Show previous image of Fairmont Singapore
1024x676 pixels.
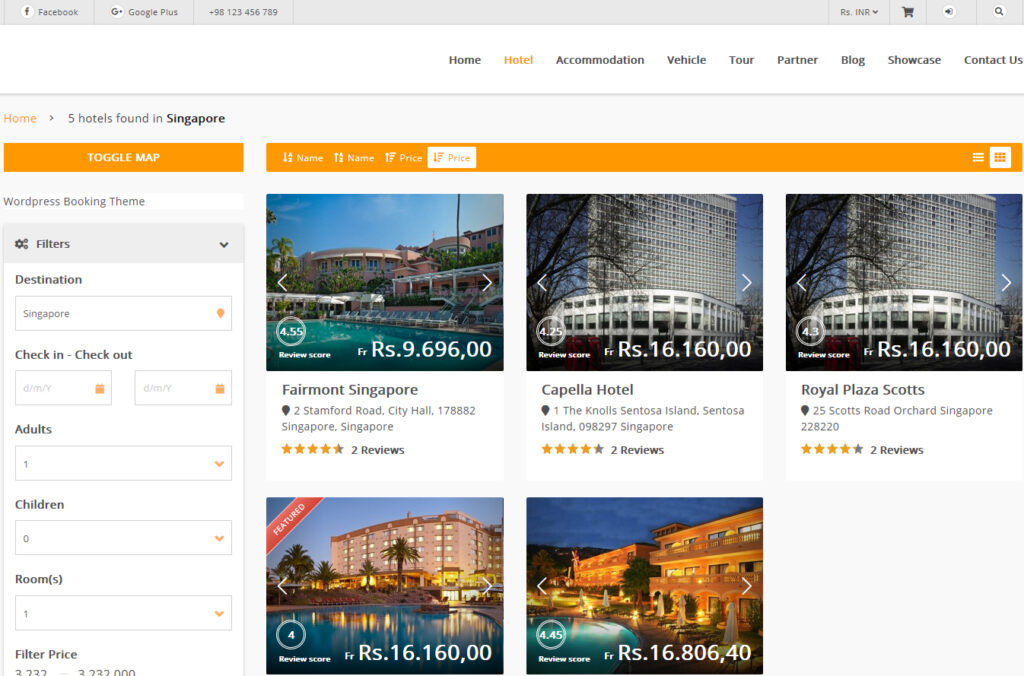[x=282, y=283]
